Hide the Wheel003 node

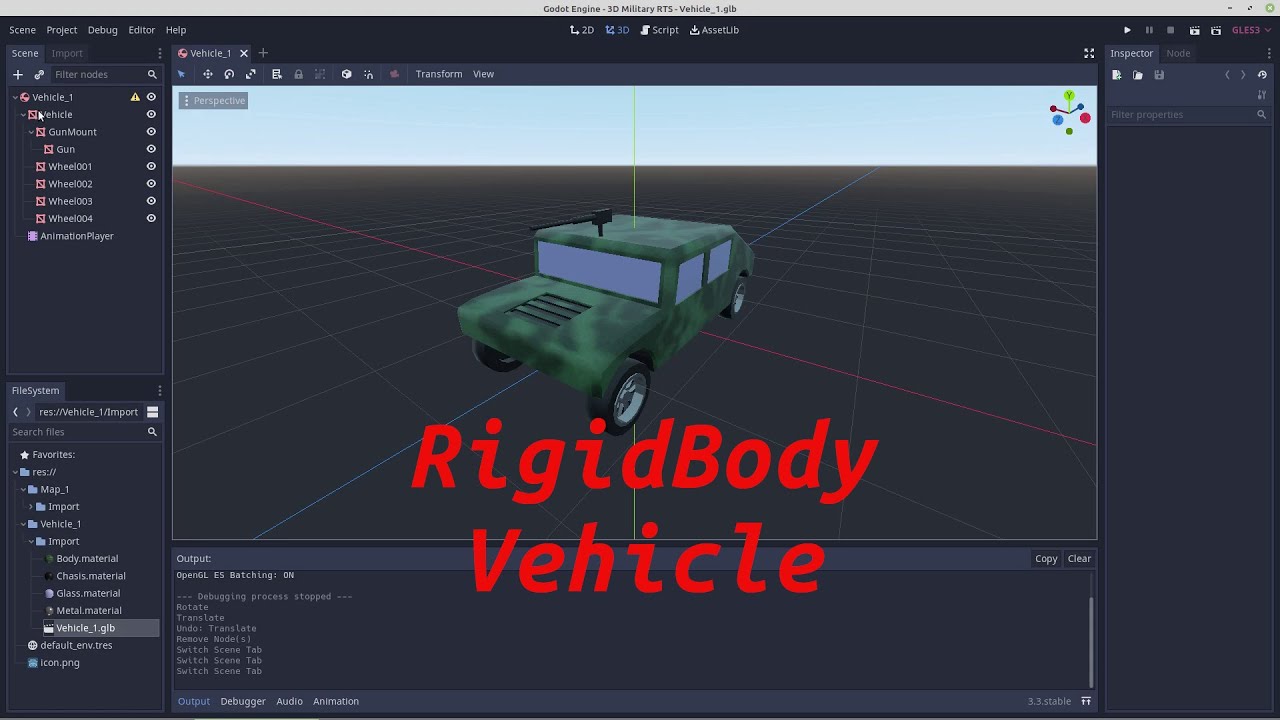(151, 201)
